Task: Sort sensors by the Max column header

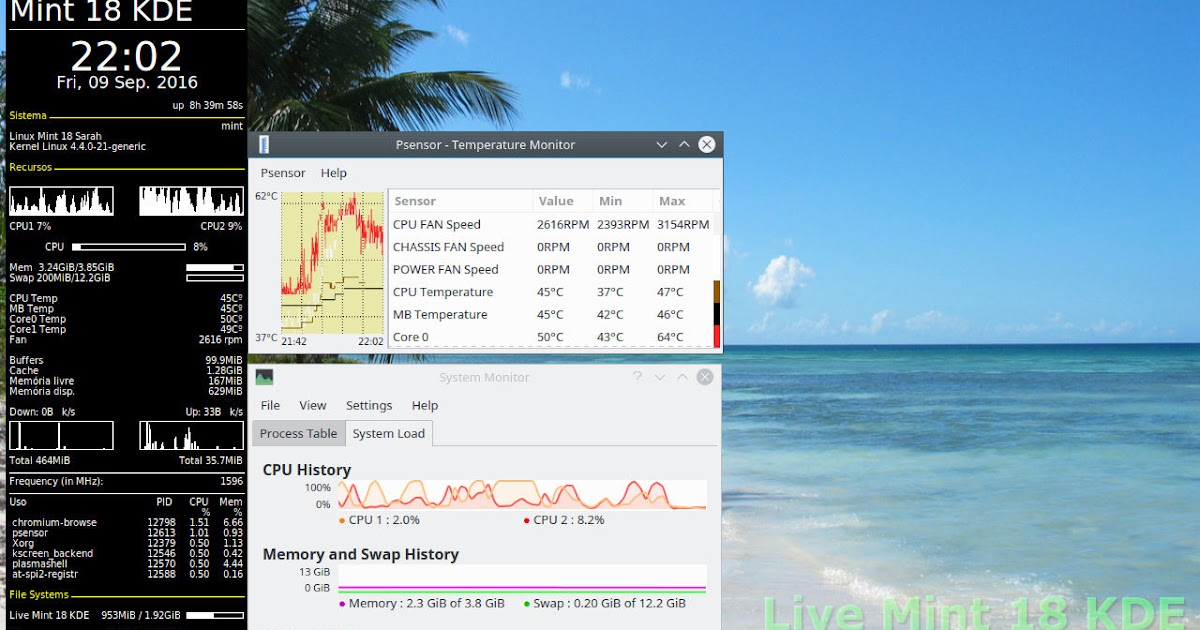Action: pyautogui.click(x=670, y=200)
